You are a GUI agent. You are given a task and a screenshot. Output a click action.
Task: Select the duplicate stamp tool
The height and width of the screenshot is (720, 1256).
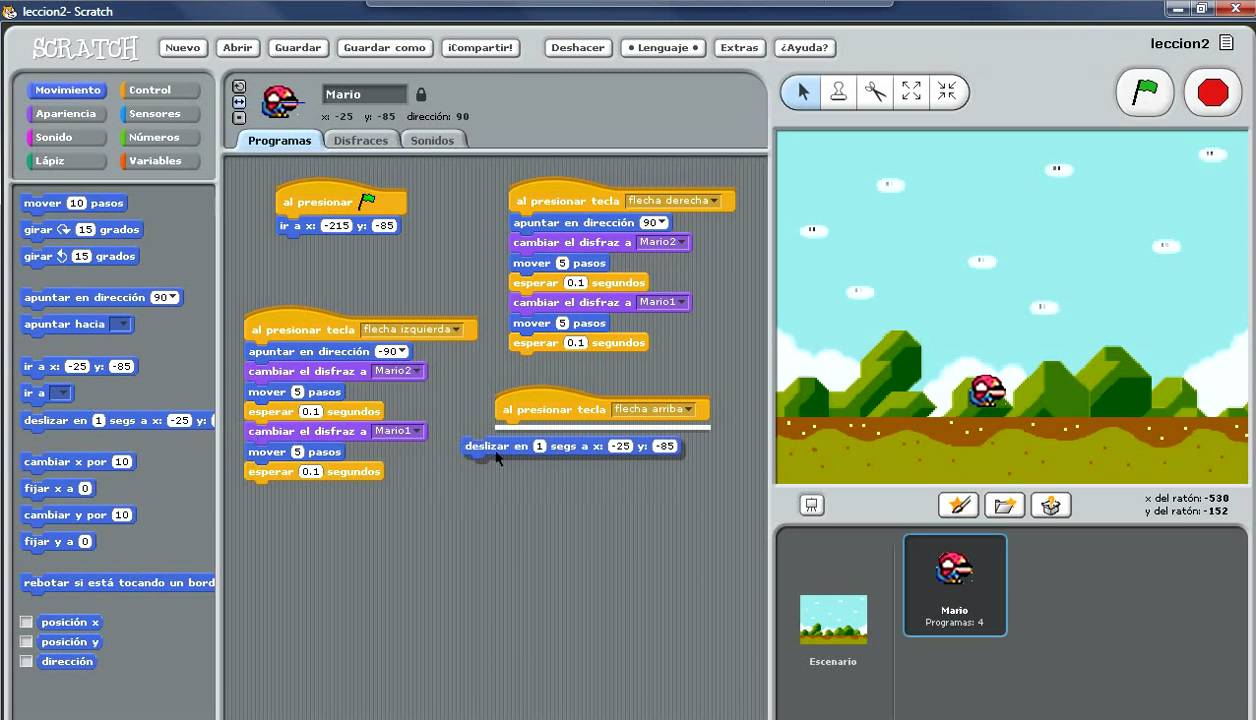[x=839, y=92]
